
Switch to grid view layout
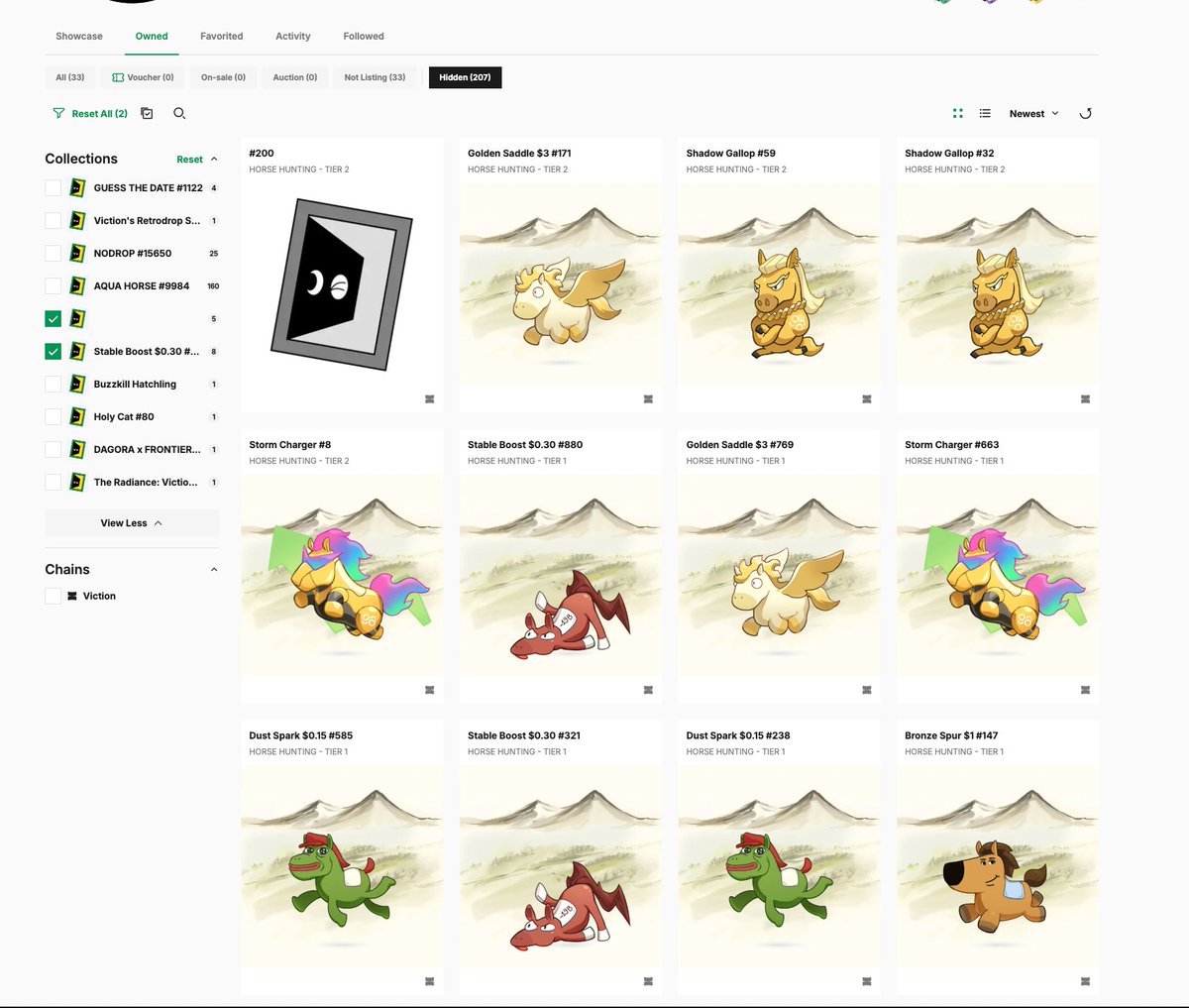pos(958,114)
